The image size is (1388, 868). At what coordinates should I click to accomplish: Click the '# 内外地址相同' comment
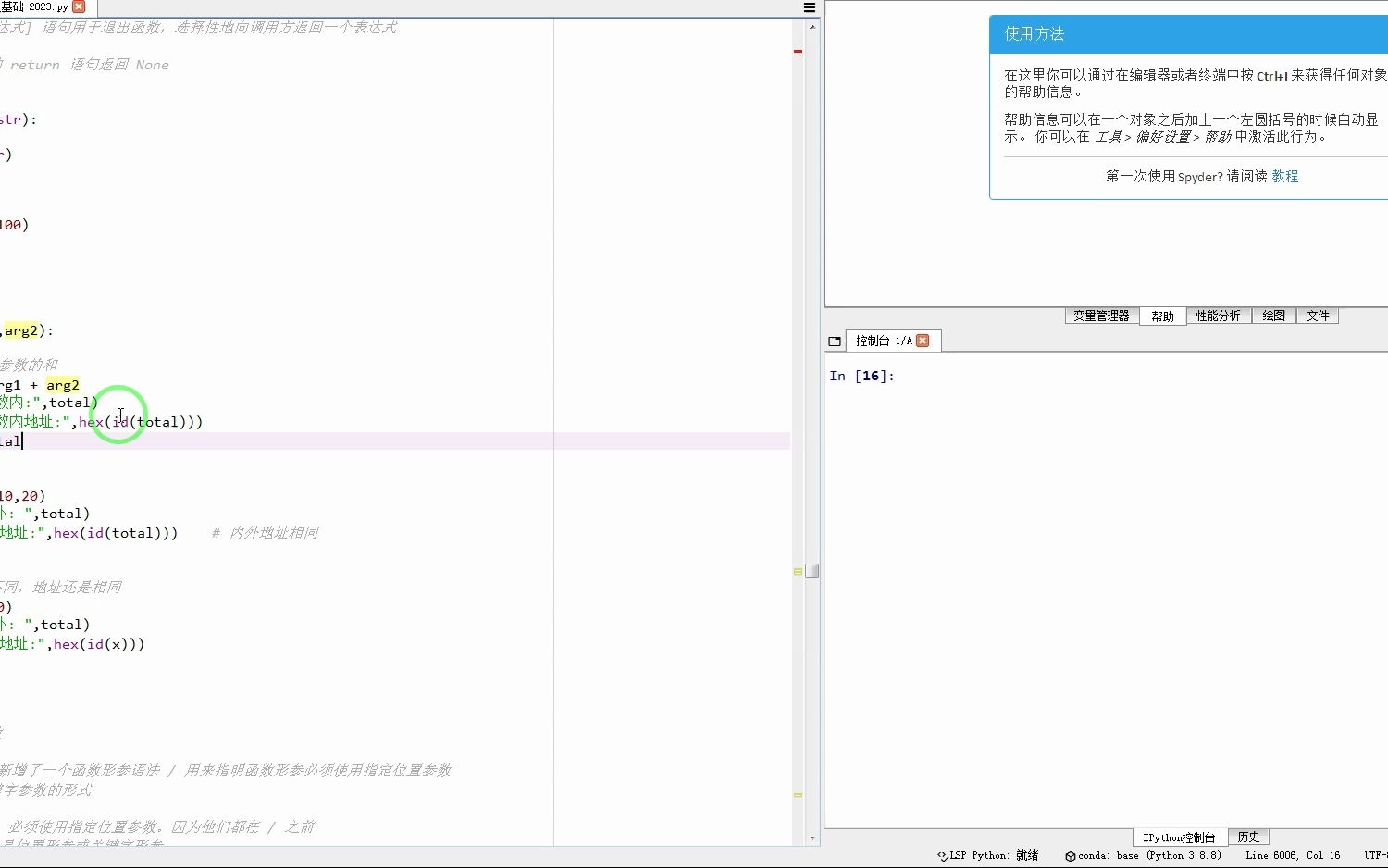point(265,533)
